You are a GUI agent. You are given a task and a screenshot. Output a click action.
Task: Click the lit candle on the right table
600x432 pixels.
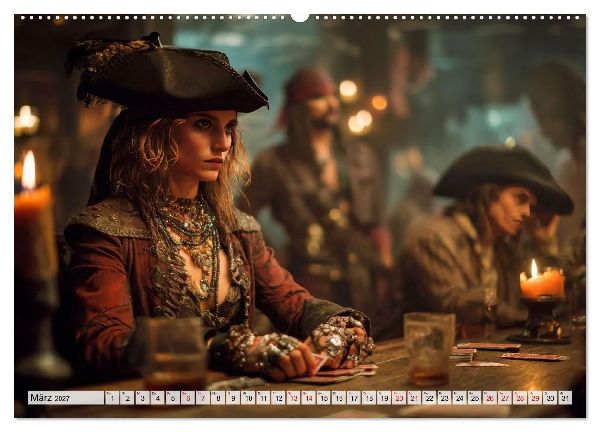542,281
